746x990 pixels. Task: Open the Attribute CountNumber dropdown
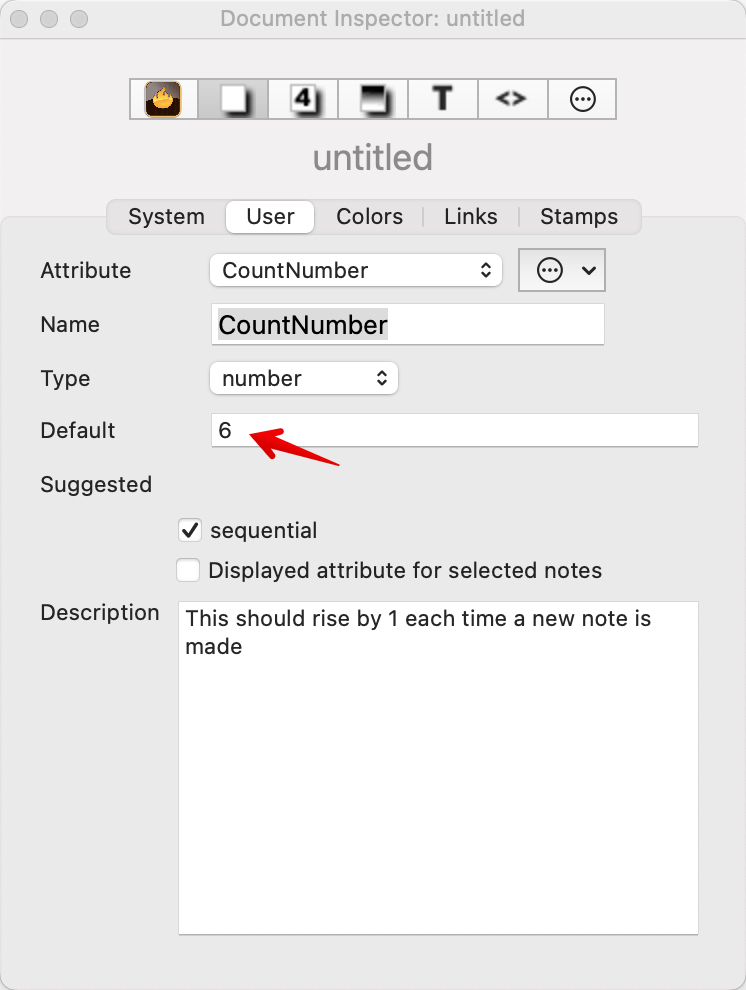coord(356,270)
